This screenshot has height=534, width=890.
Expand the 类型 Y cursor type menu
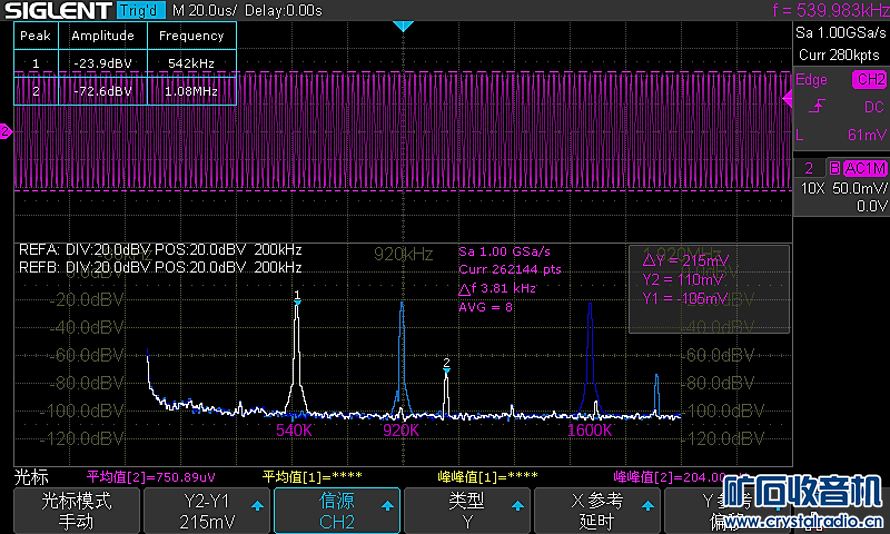(466, 511)
